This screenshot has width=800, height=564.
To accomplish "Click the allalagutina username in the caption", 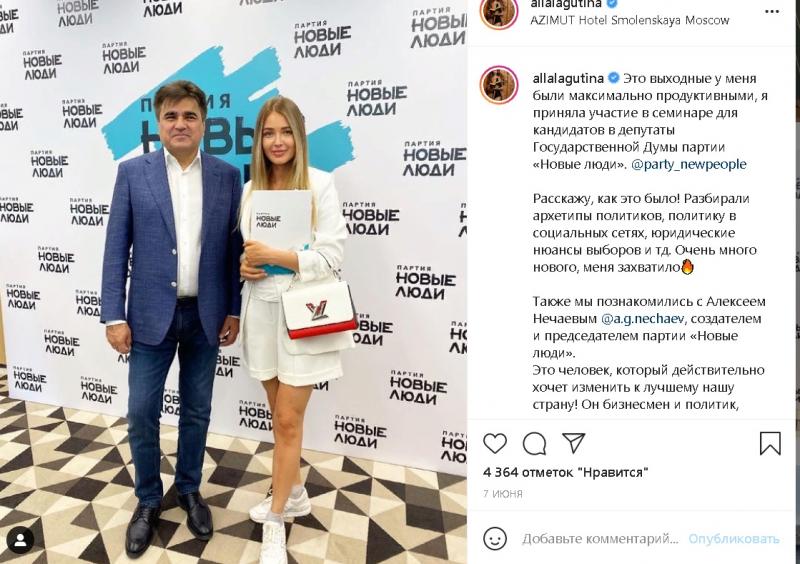I will (x=568, y=79).
